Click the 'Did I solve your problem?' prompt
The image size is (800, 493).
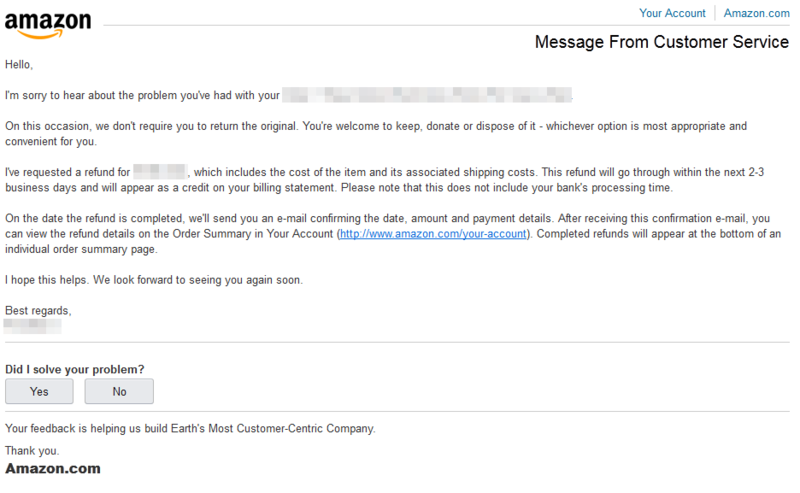click(74, 369)
